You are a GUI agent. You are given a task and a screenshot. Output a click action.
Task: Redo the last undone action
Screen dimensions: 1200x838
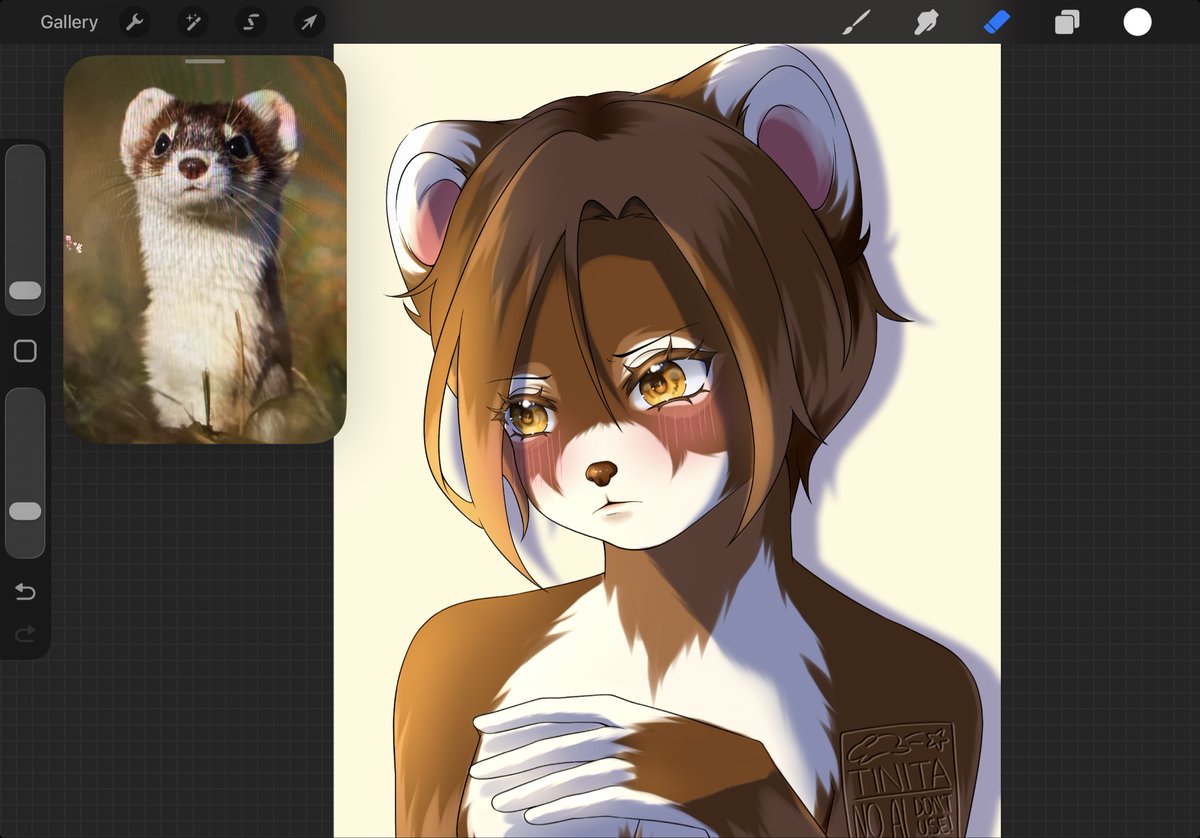[x=25, y=633]
